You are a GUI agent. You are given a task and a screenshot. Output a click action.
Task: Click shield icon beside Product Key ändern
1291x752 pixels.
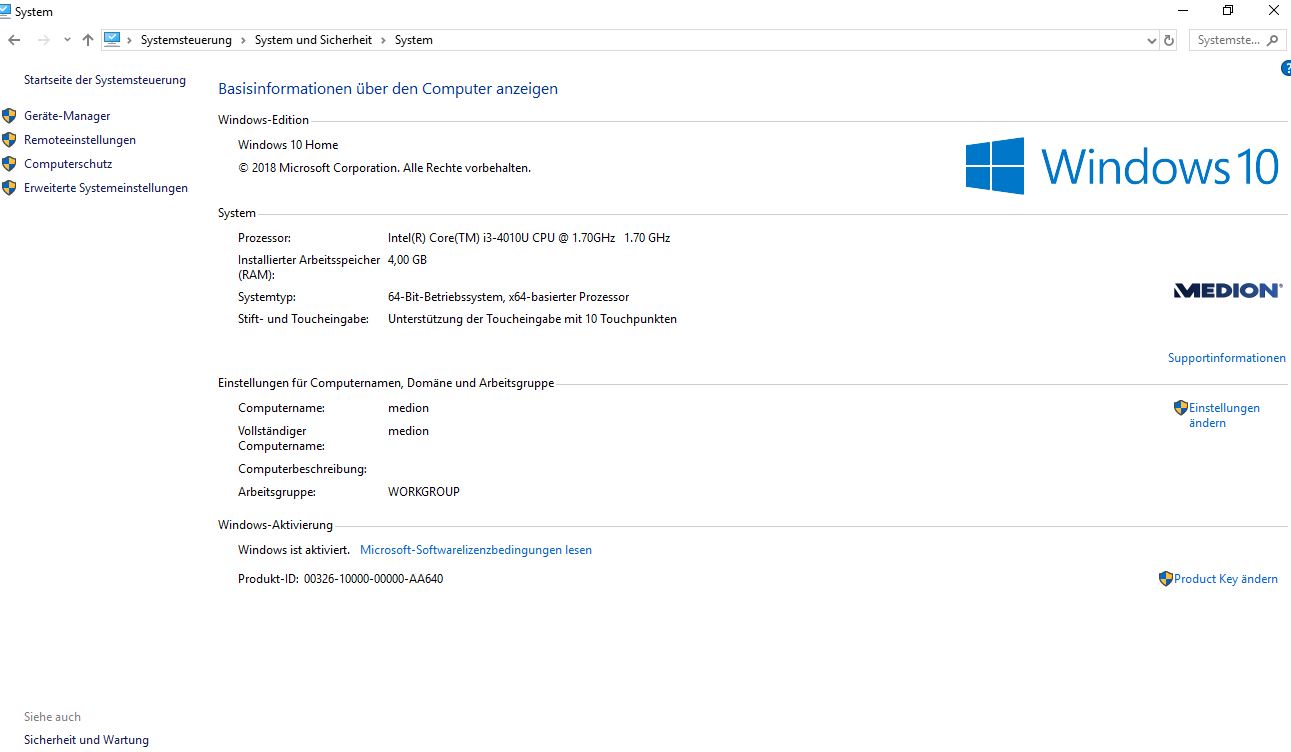1165,579
